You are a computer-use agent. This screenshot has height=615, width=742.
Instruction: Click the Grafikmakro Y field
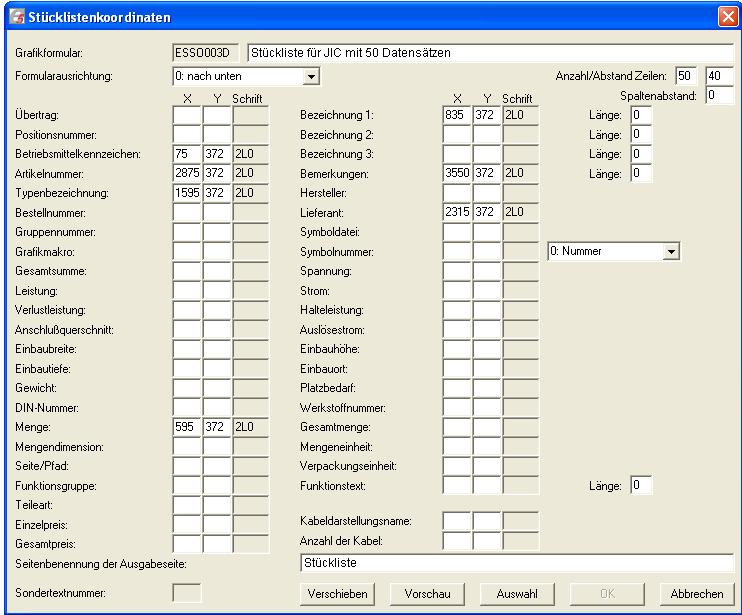pos(217,252)
